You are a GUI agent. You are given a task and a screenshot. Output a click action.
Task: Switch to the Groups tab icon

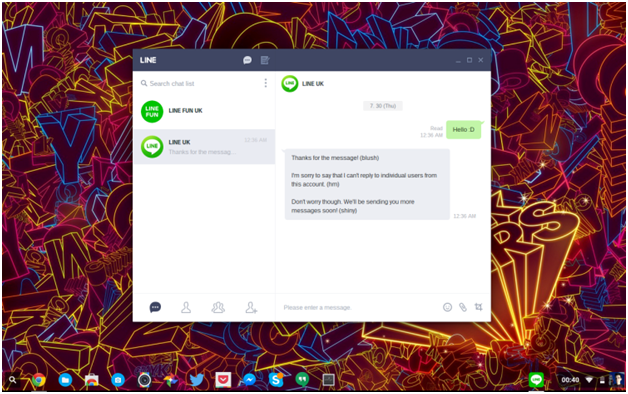coord(218,307)
